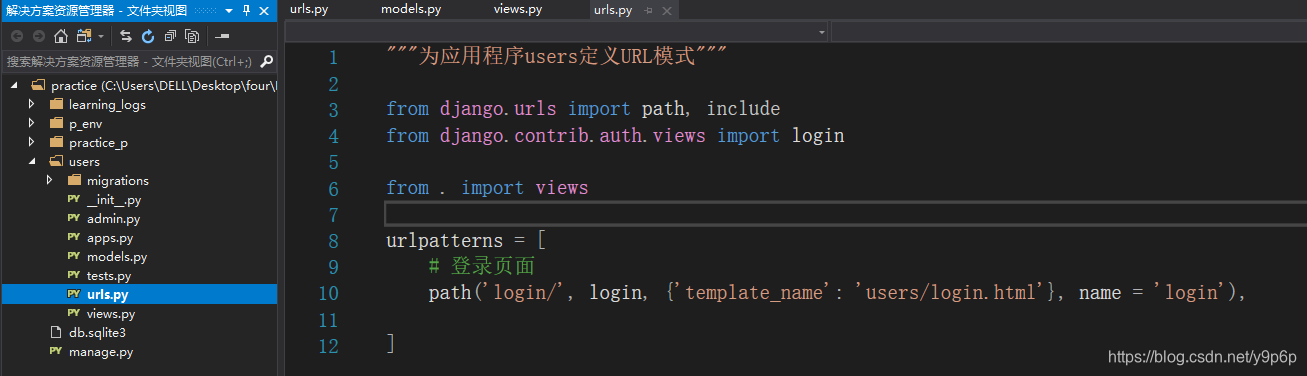Screen dimensions: 1307x376
Task: Select admin.py in the tree
Action: coord(113,218)
